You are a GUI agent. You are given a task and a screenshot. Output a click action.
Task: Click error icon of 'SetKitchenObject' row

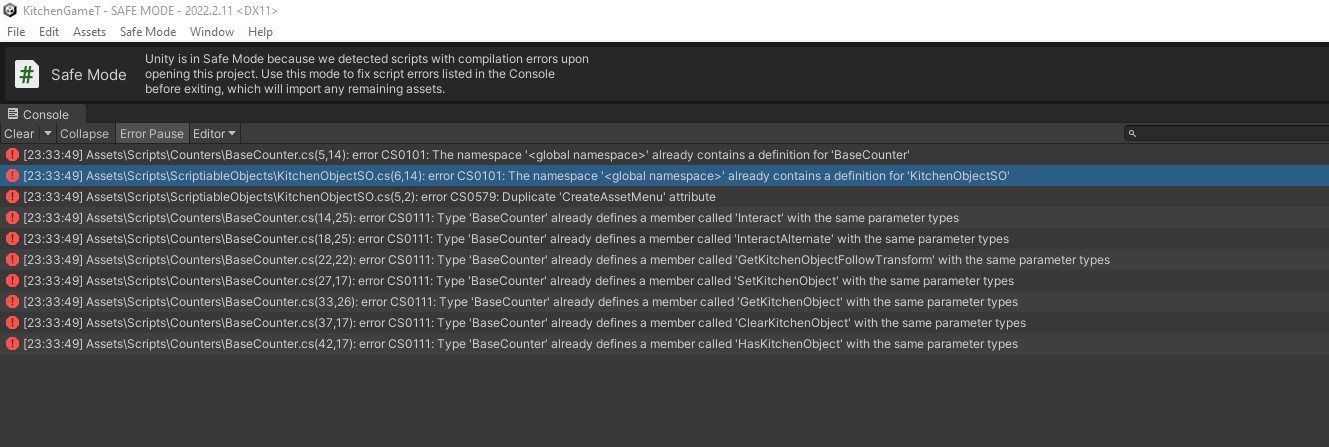(13, 281)
